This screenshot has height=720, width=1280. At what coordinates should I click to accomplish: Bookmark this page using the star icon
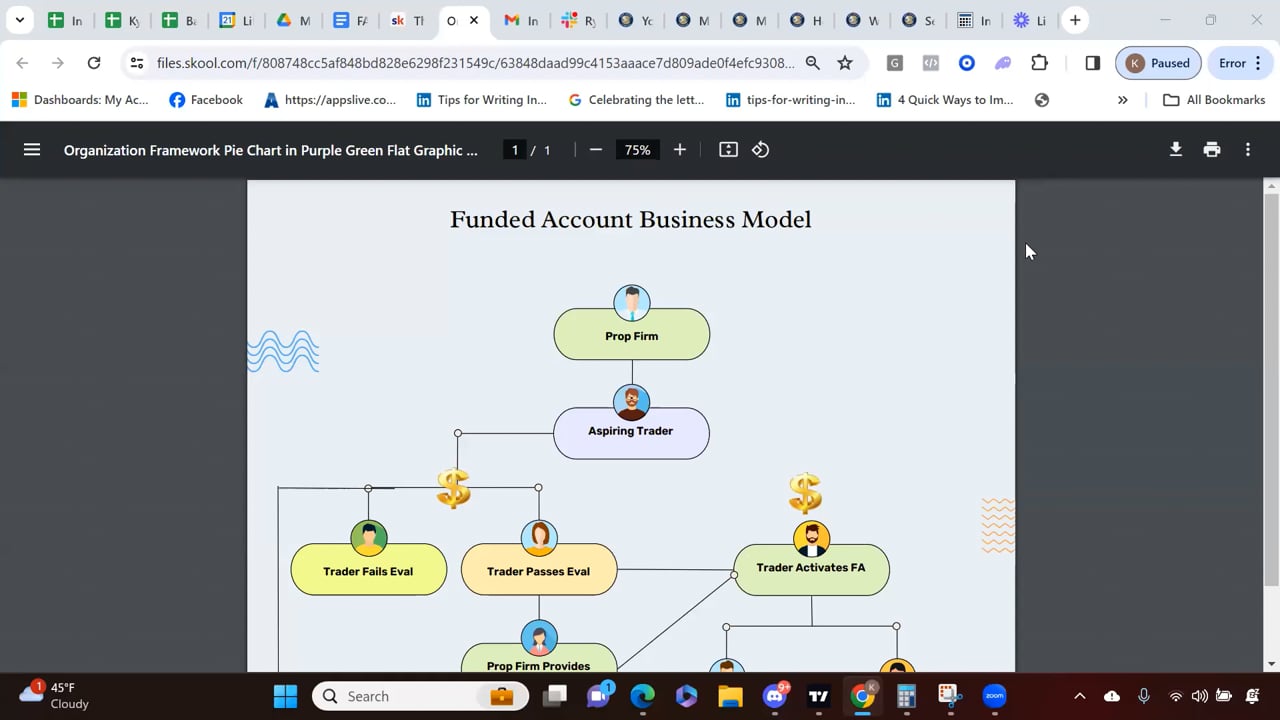(x=845, y=62)
